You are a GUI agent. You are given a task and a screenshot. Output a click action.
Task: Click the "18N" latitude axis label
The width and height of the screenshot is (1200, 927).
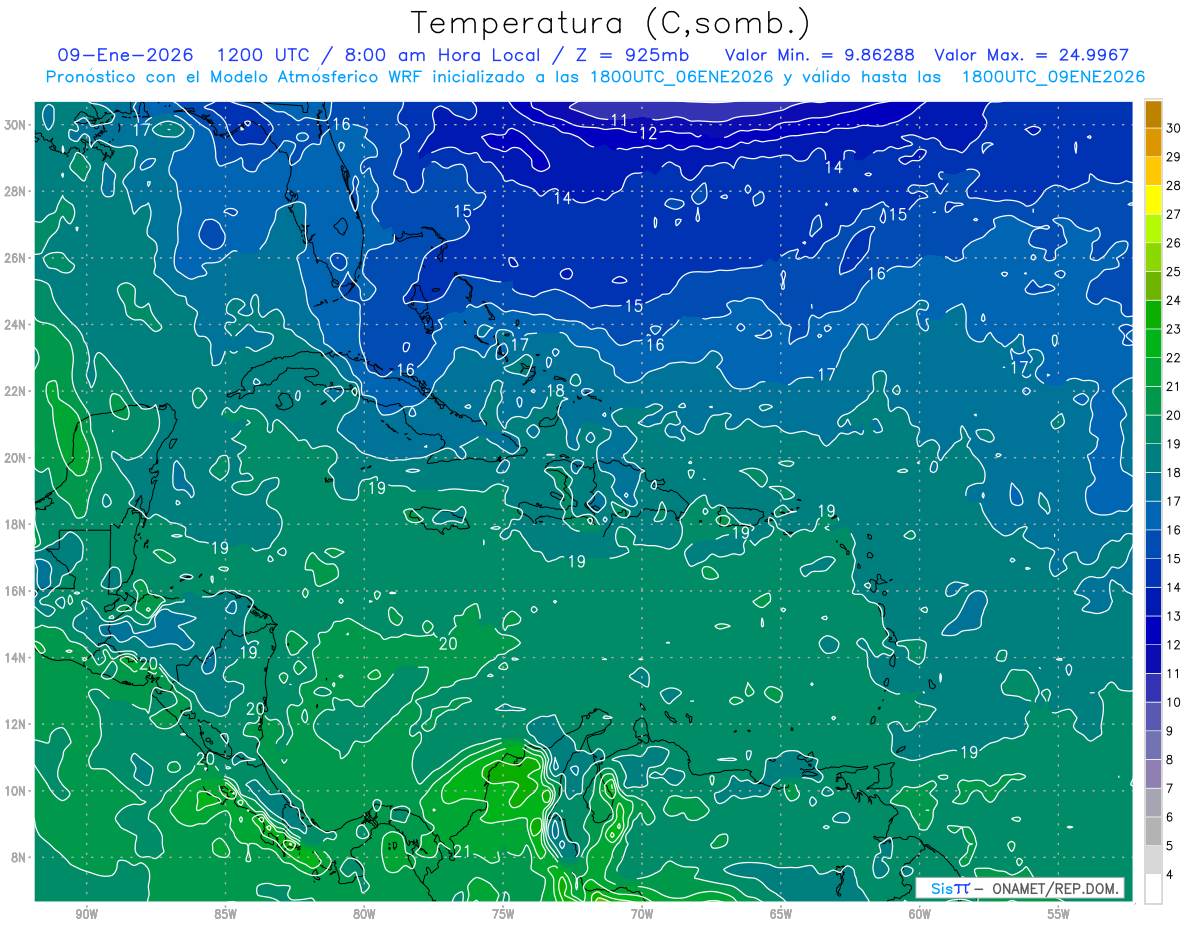coord(17,524)
